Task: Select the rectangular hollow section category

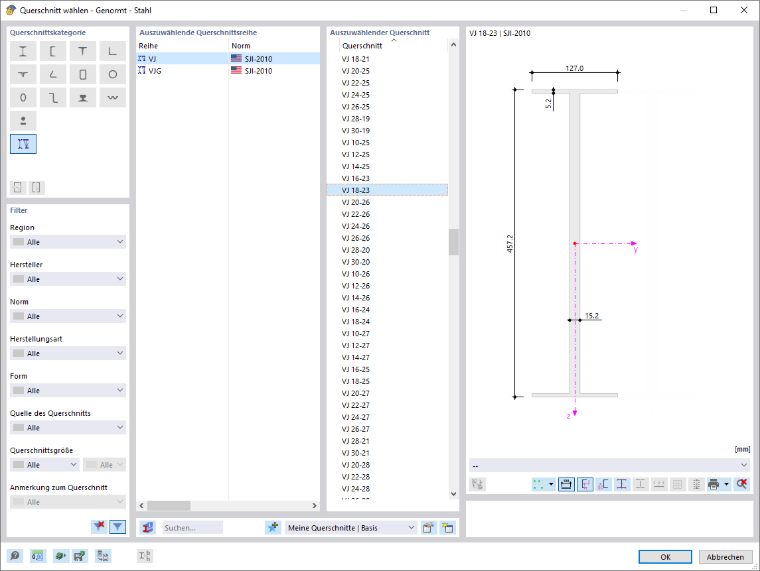Action: 83,74
